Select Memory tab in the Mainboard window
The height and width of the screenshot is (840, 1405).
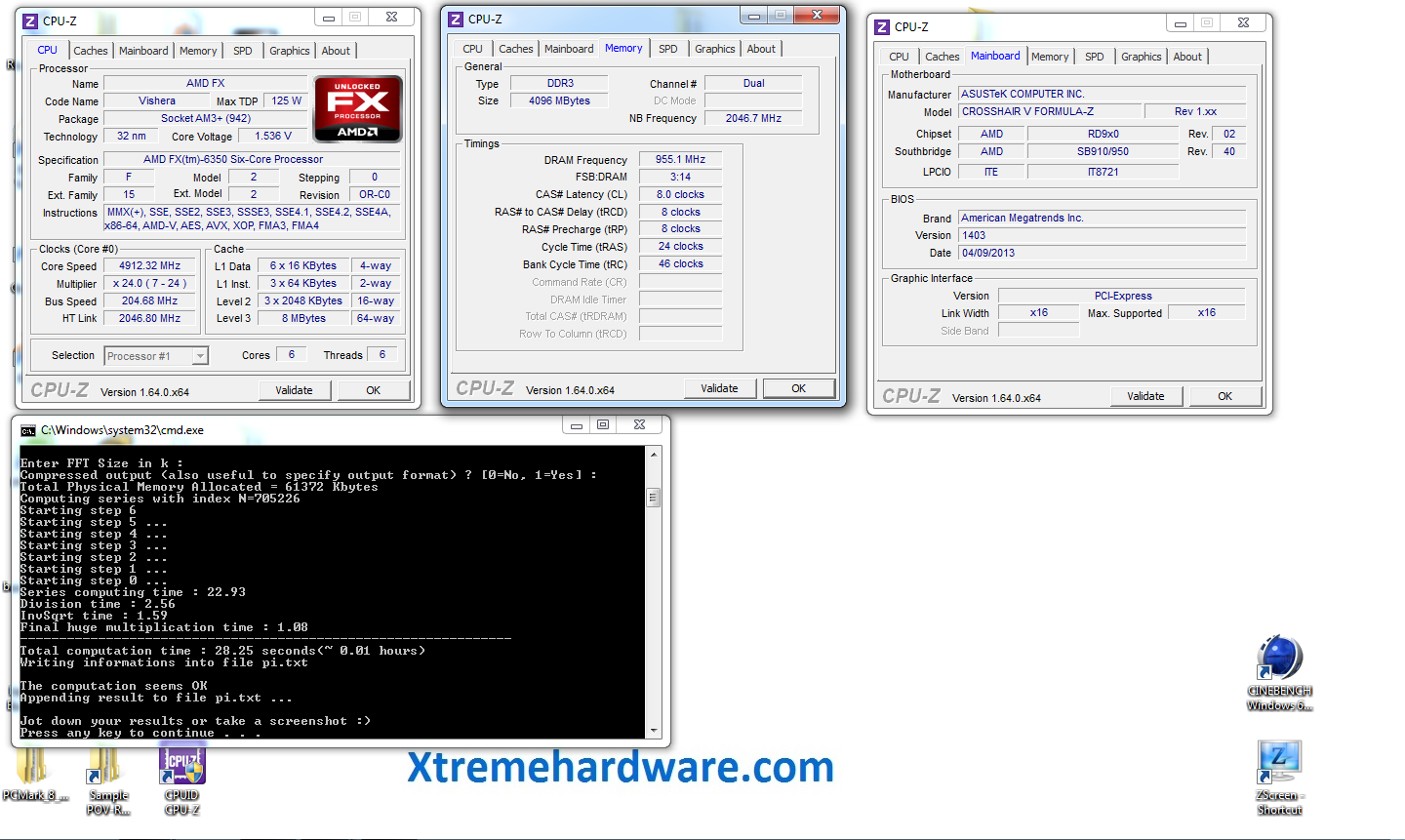coord(1050,57)
